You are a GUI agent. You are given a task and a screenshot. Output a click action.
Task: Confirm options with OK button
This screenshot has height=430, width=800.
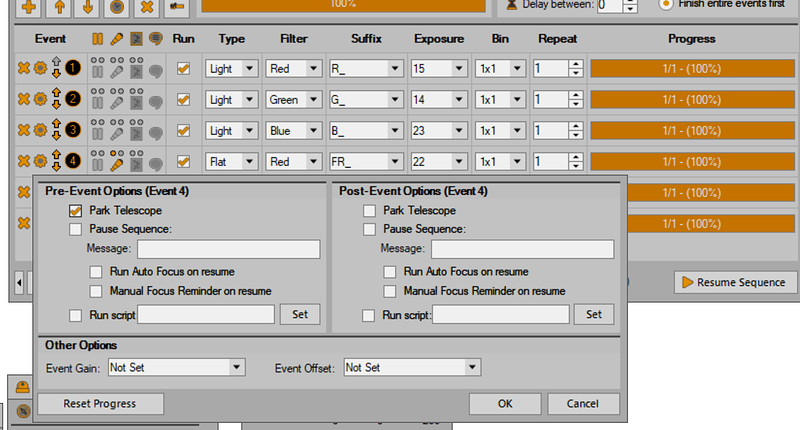[x=505, y=404]
